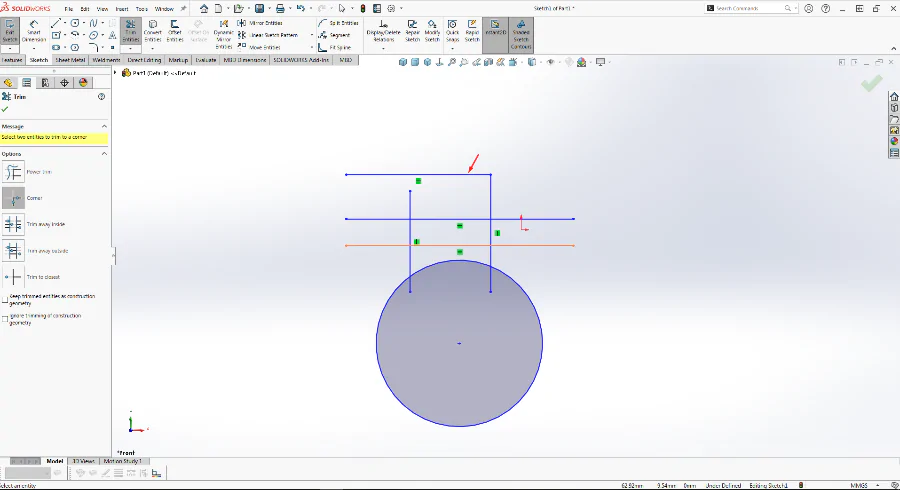
Task: Select Trim to closest option
Action: click(x=13, y=277)
